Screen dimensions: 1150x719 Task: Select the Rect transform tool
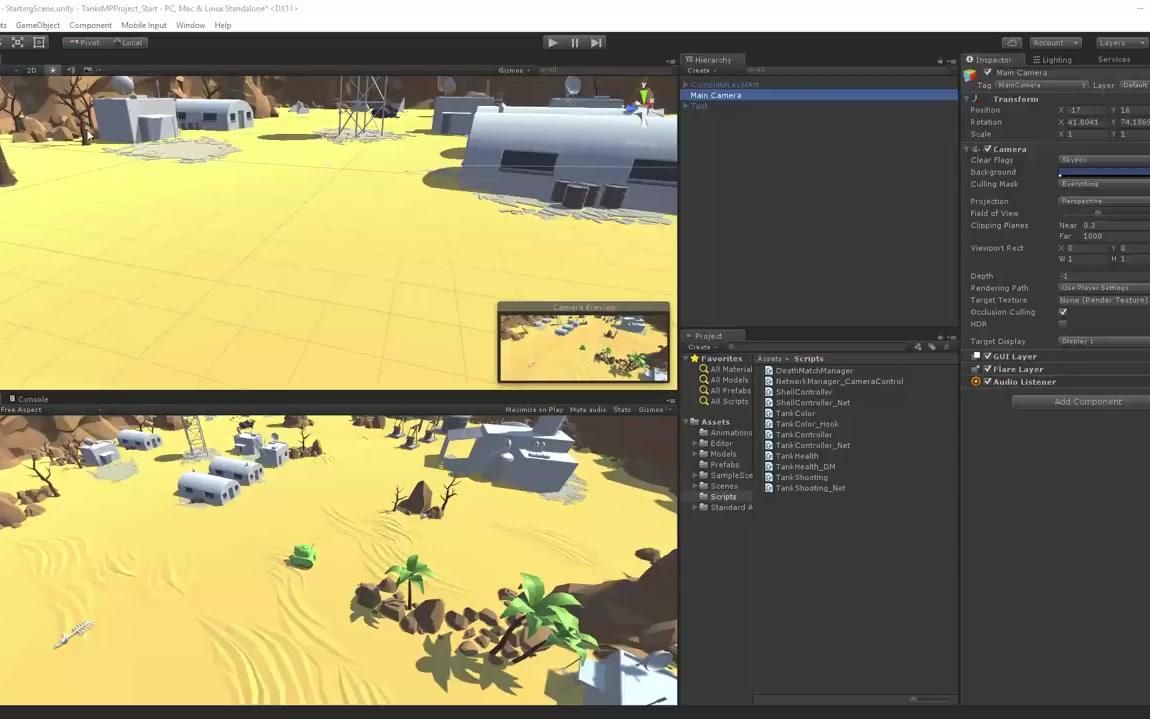(39, 43)
